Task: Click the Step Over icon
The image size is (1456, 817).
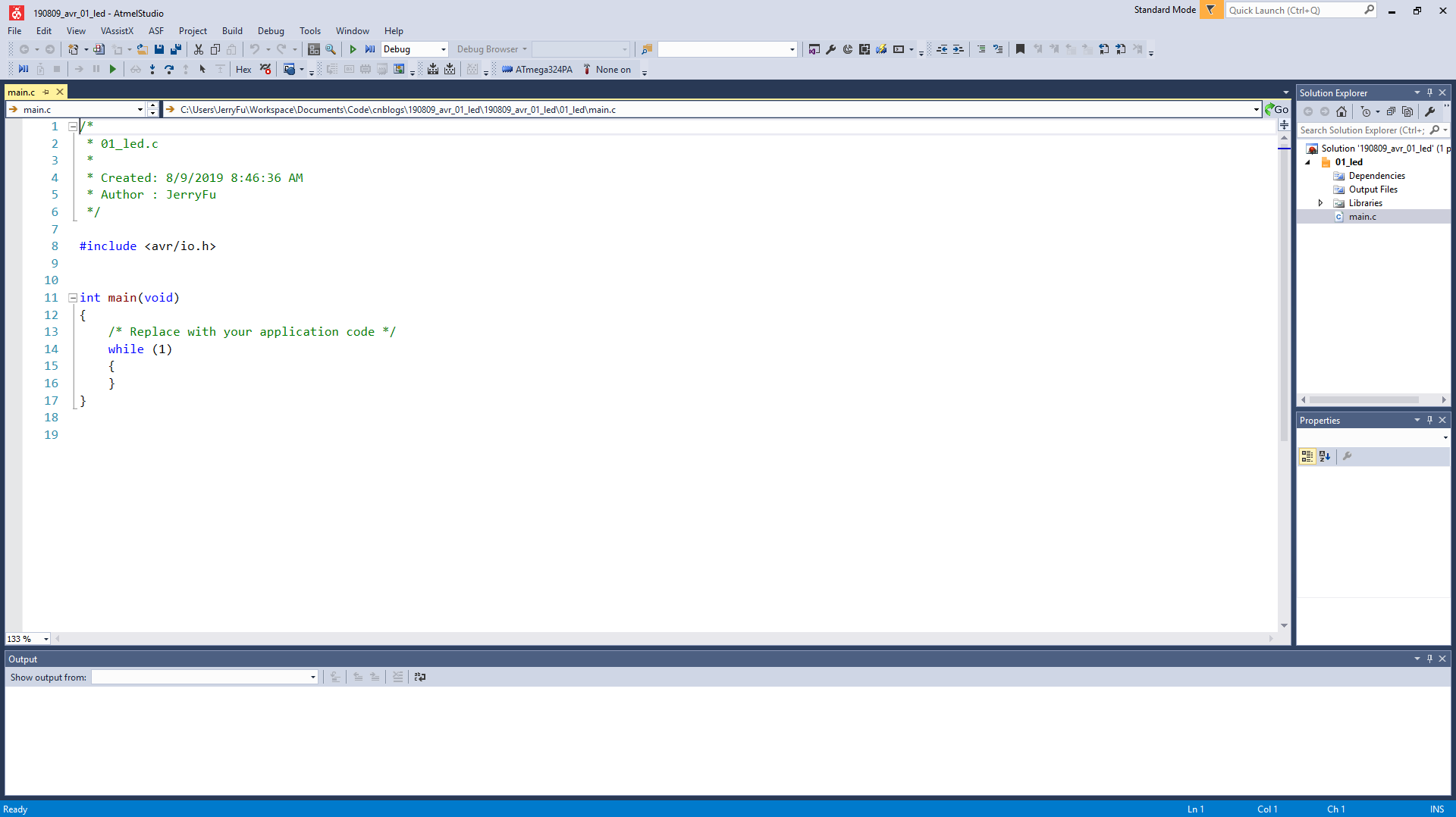Action: pyautogui.click(x=169, y=70)
